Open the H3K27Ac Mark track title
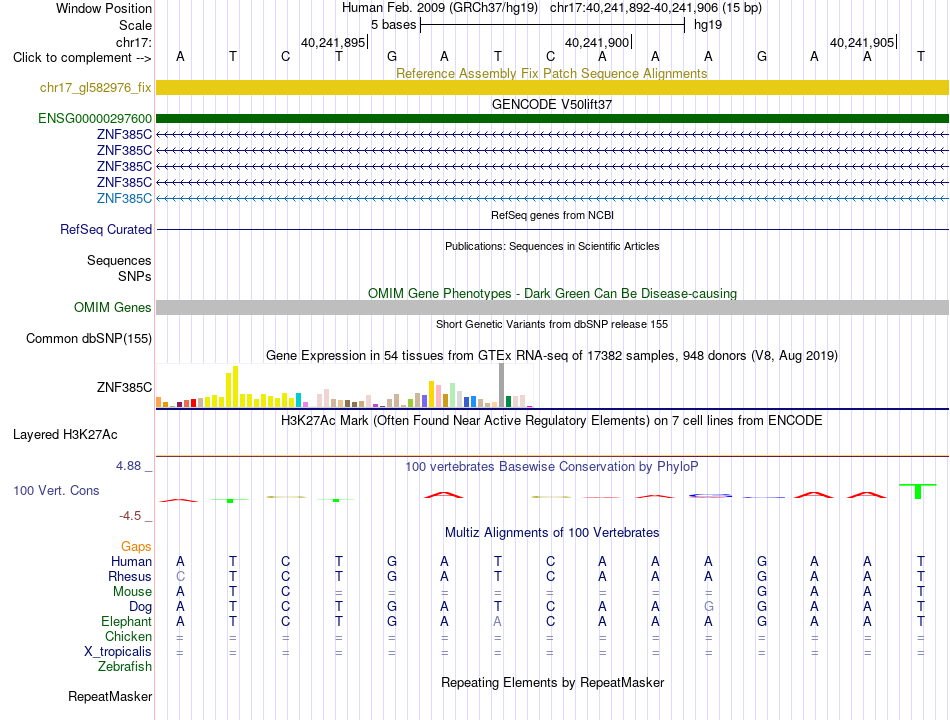This screenshot has width=950, height=720. pos(551,421)
